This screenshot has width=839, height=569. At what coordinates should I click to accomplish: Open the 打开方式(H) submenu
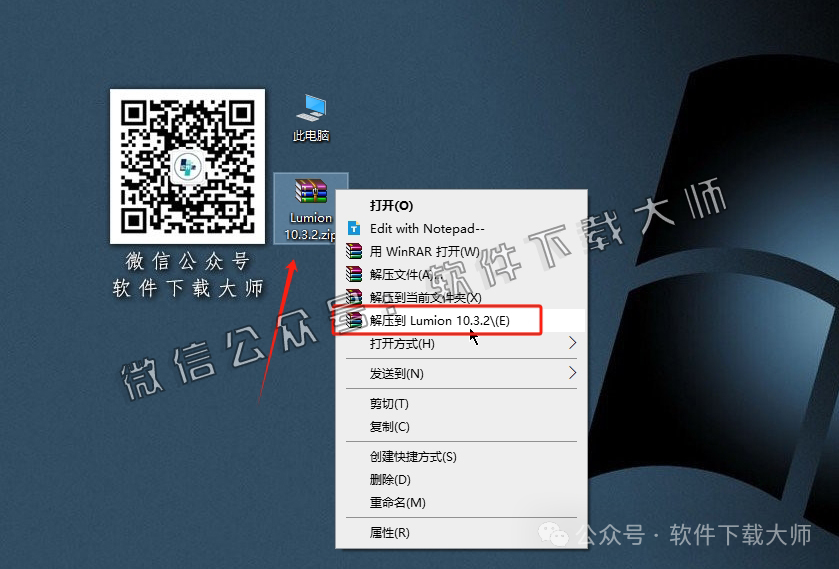point(461,344)
